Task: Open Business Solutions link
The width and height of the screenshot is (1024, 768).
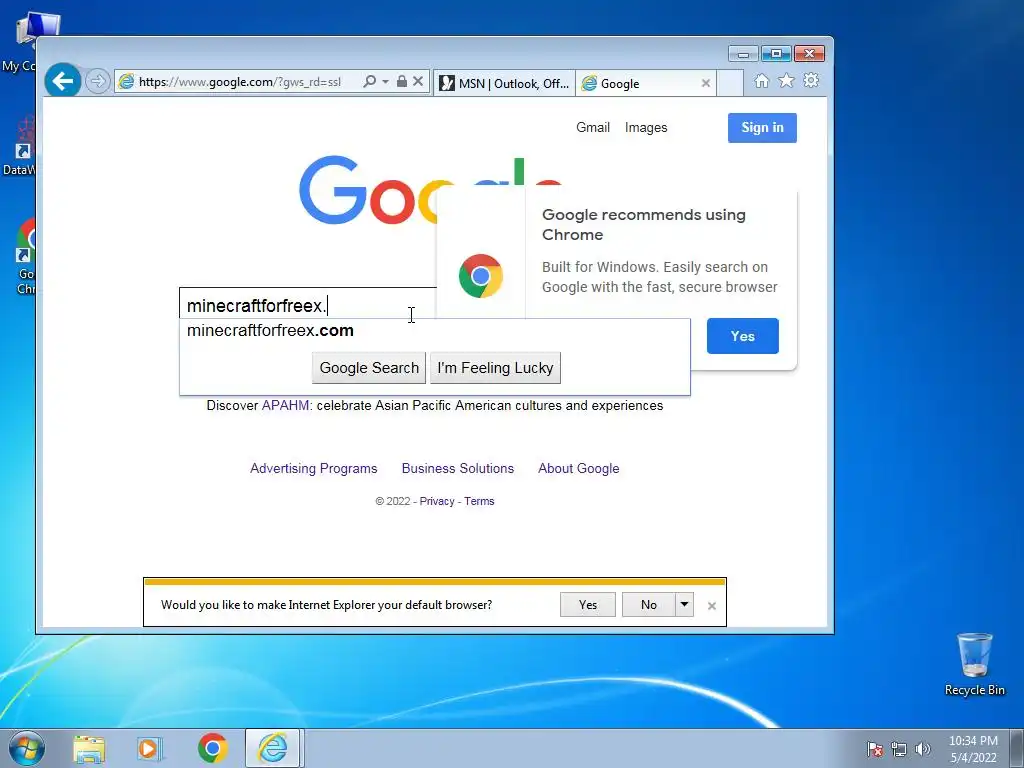Action: click(x=458, y=468)
